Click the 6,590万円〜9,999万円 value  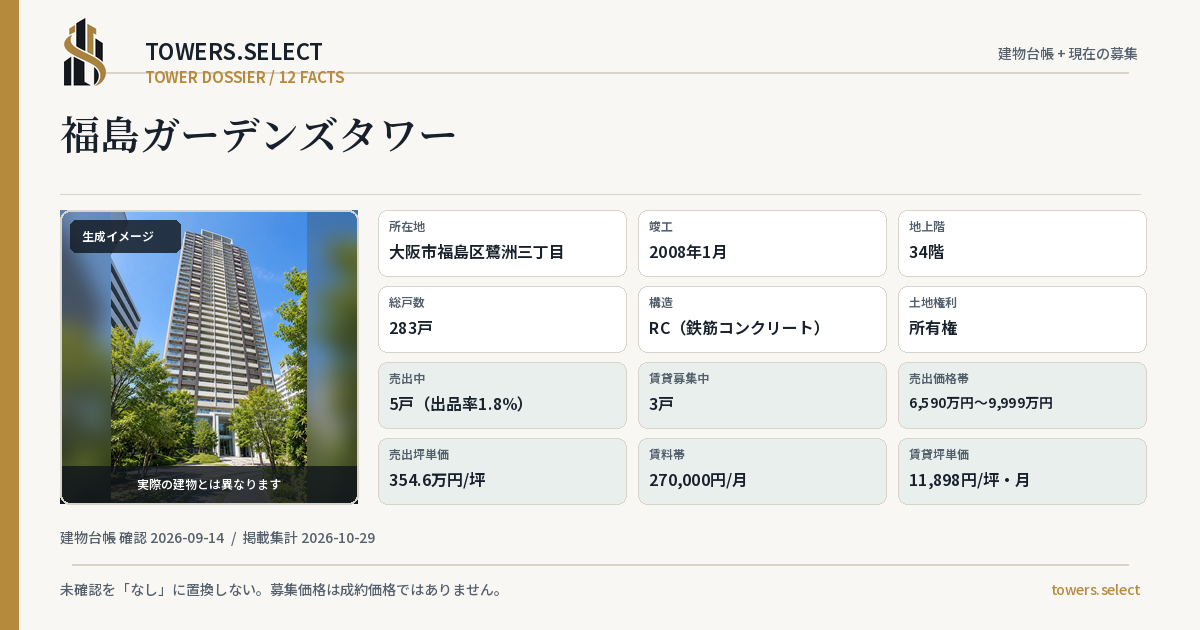981,403
